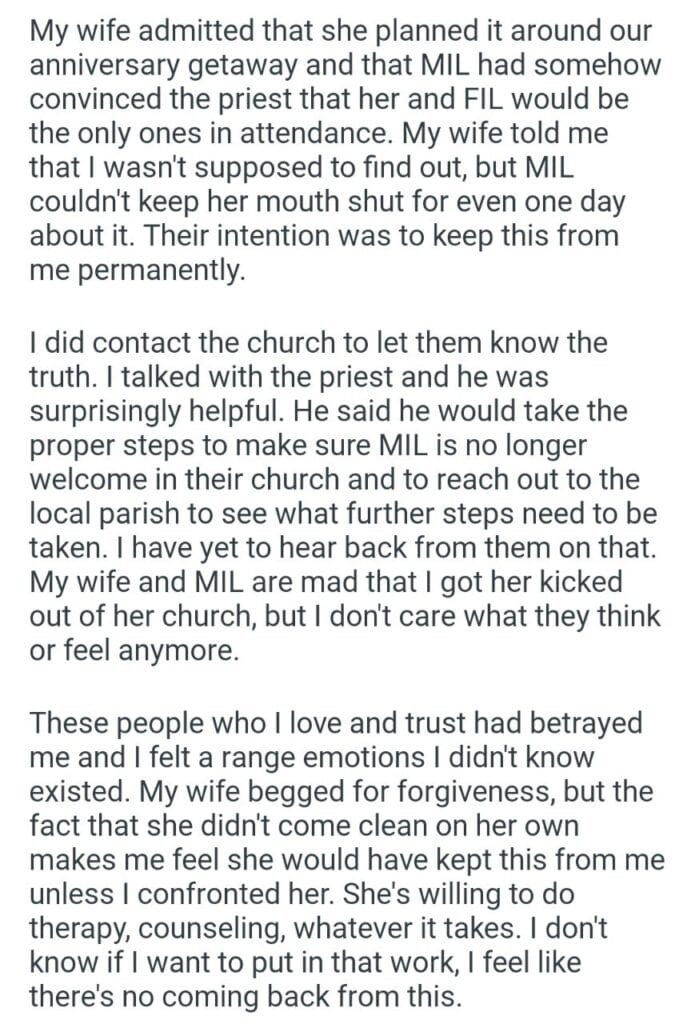Click the line "I did contact the church"
Image resolution: width=695 pixels, height=1024 pixels.
[x=221, y=344]
